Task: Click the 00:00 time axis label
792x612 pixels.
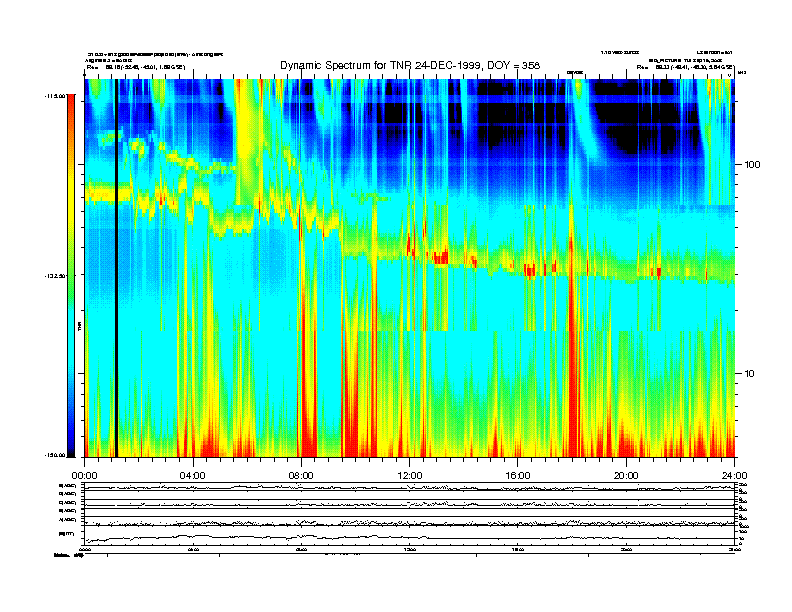Action: [84, 476]
